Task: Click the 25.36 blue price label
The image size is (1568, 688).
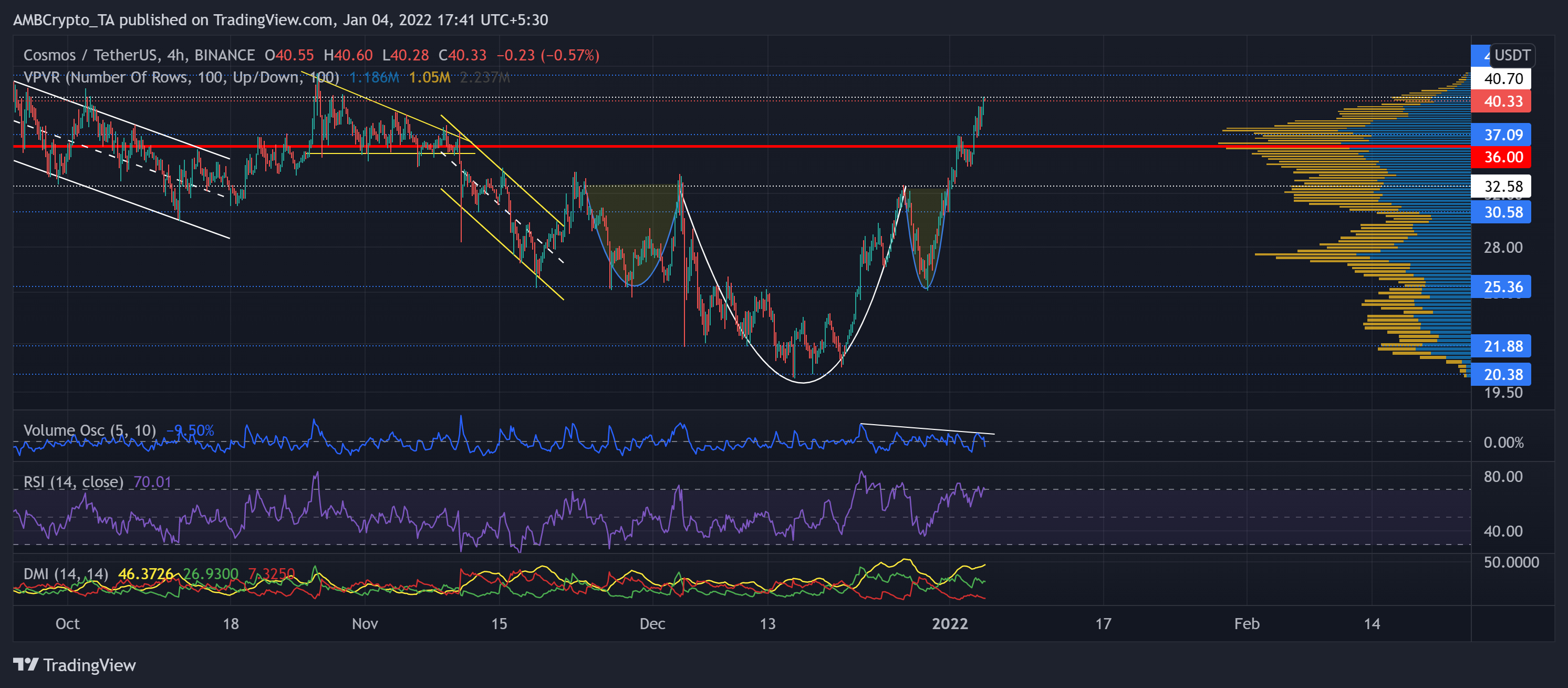Action: pos(1502,286)
